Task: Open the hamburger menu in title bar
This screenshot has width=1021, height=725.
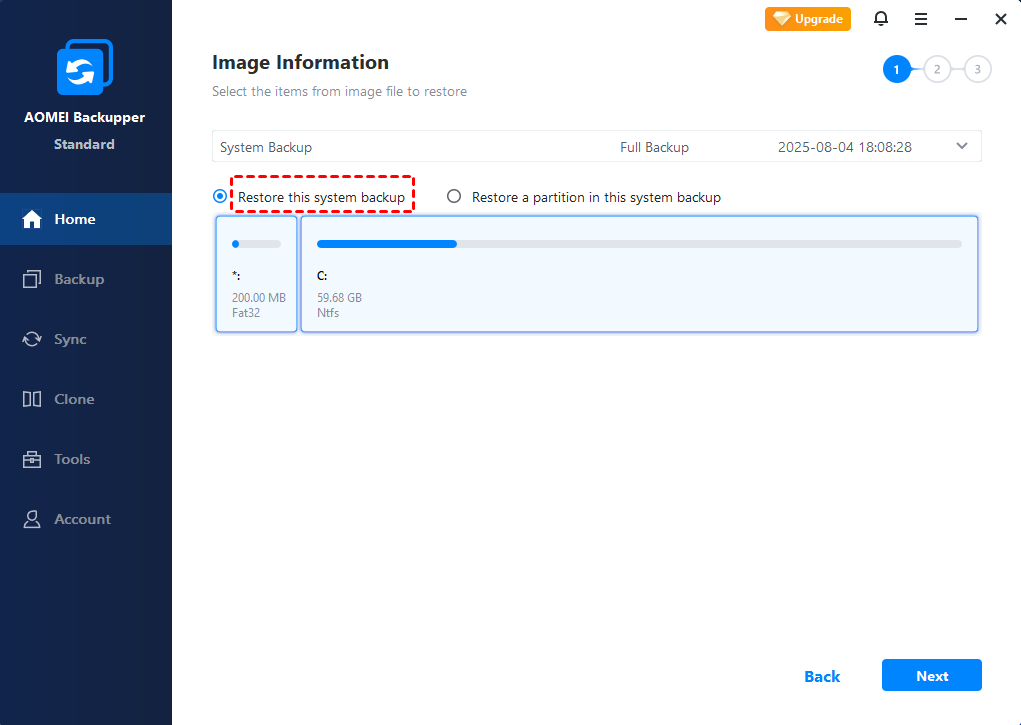Action: 921,19
